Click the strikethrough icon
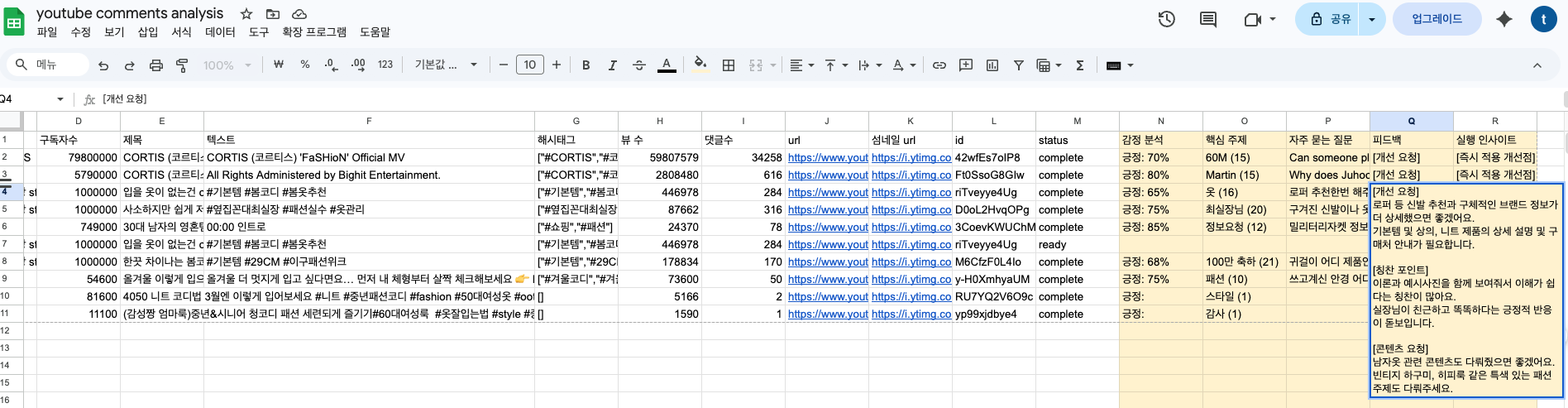The image size is (1568, 408). coord(639,65)
